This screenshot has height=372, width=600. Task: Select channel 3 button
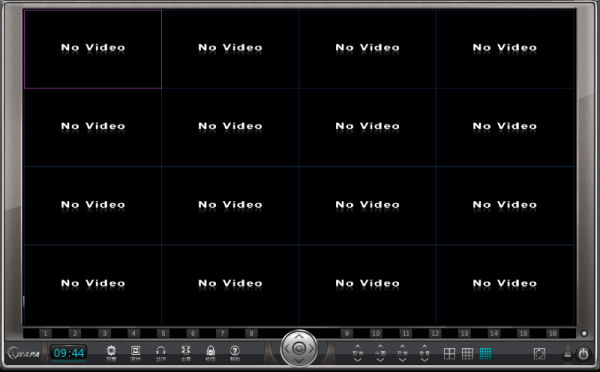click(104, 333)
